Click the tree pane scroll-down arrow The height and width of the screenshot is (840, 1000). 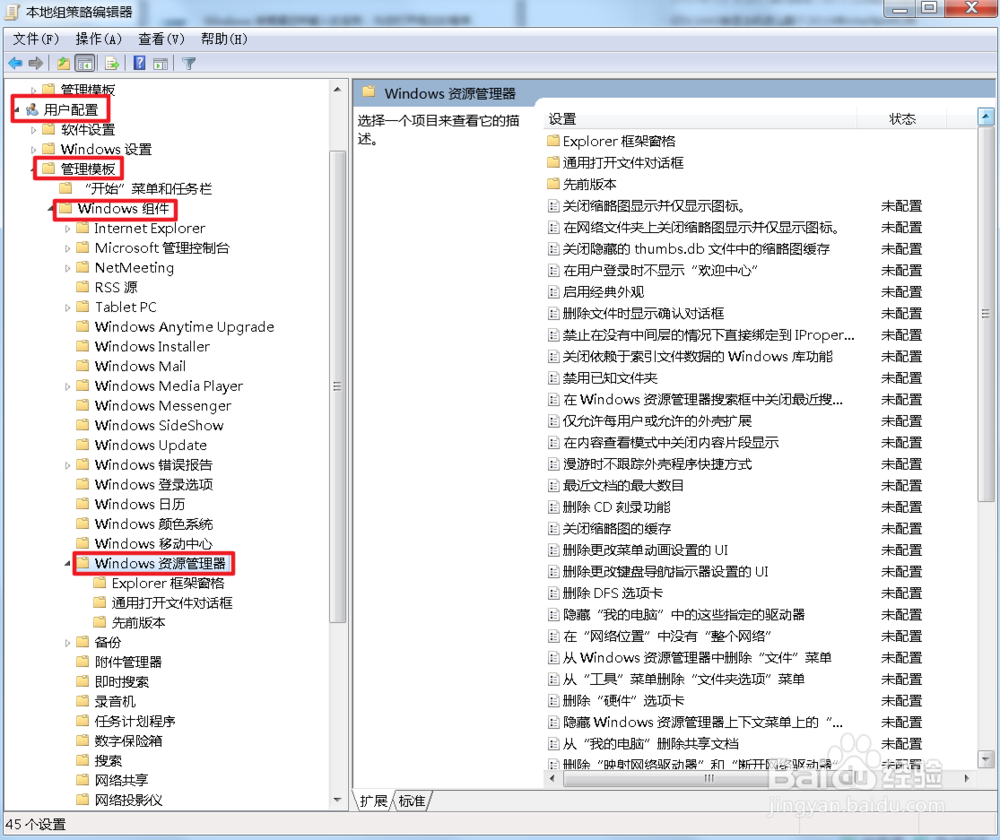click(x=337, y=800)
